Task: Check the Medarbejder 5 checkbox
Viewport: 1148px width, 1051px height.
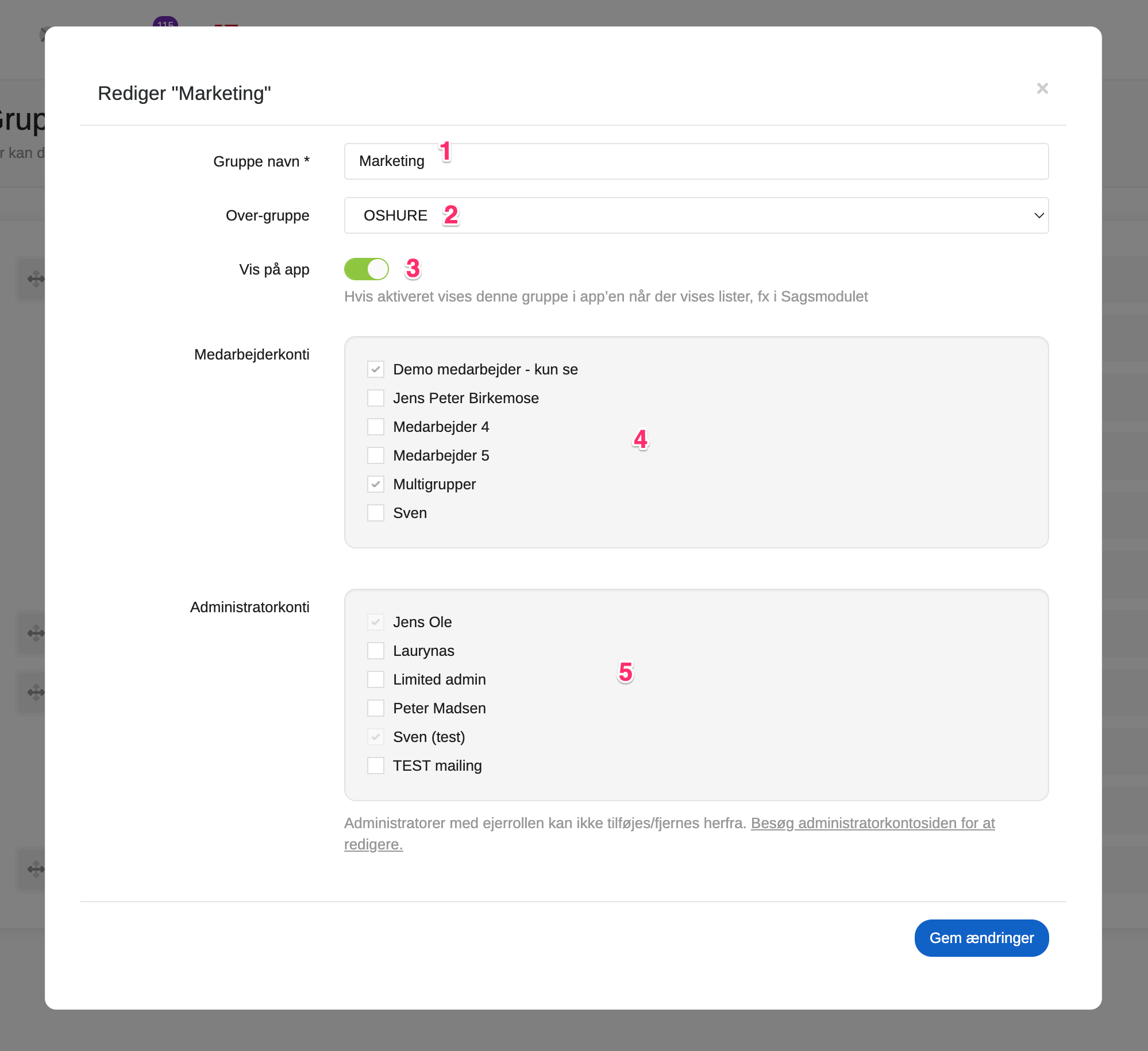Action: pyautogui.click(x=376, y=455)
